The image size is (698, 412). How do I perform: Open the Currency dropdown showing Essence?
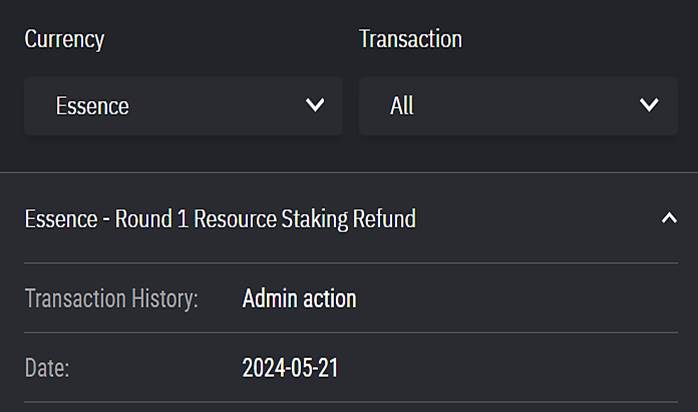click(183, 106)
